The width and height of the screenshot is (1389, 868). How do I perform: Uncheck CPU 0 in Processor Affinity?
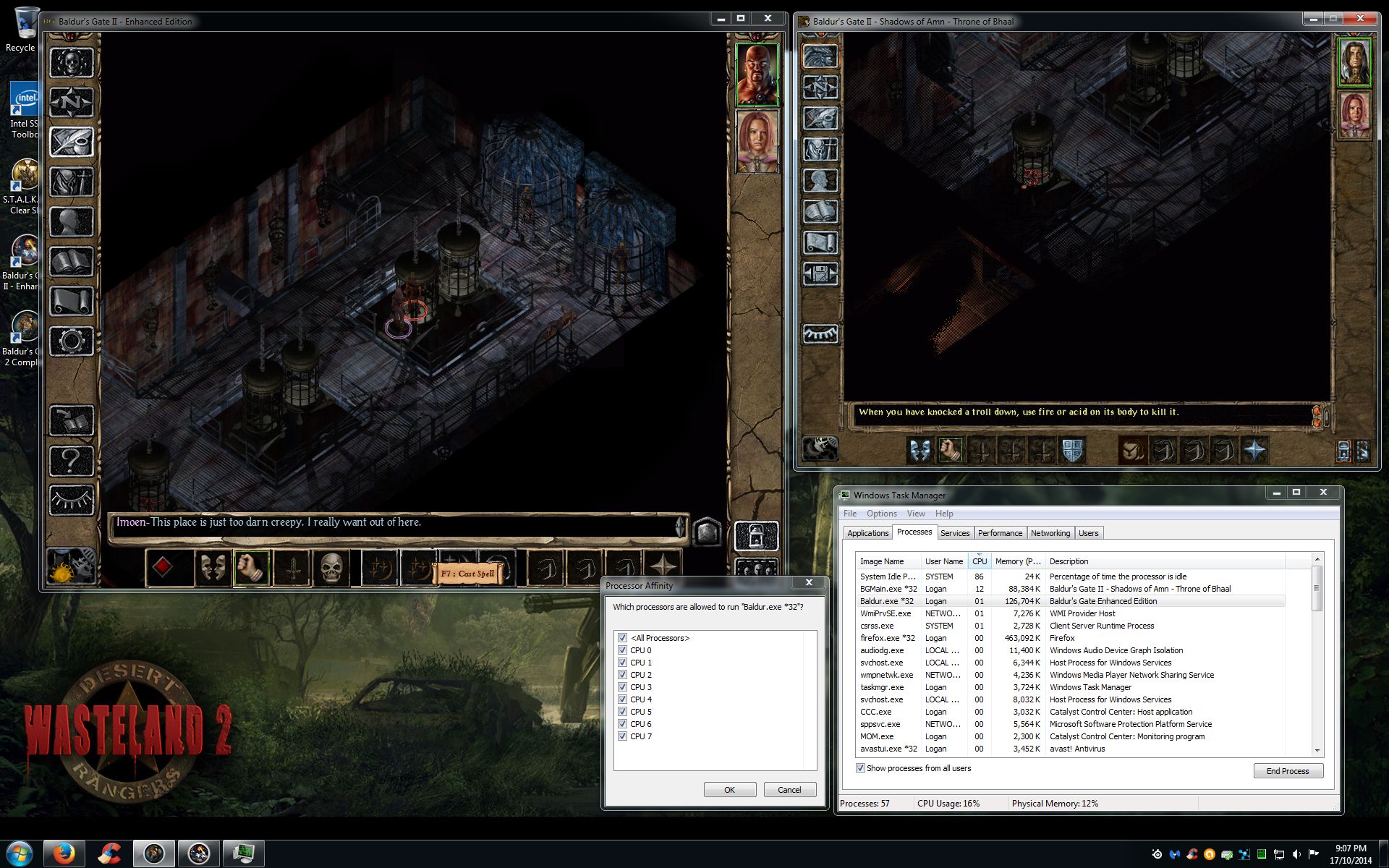pos(622,650)
